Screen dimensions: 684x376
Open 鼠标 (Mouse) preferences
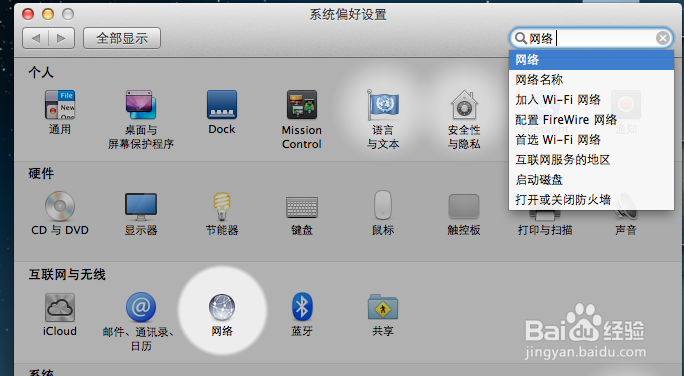click(x=383, y=205)
